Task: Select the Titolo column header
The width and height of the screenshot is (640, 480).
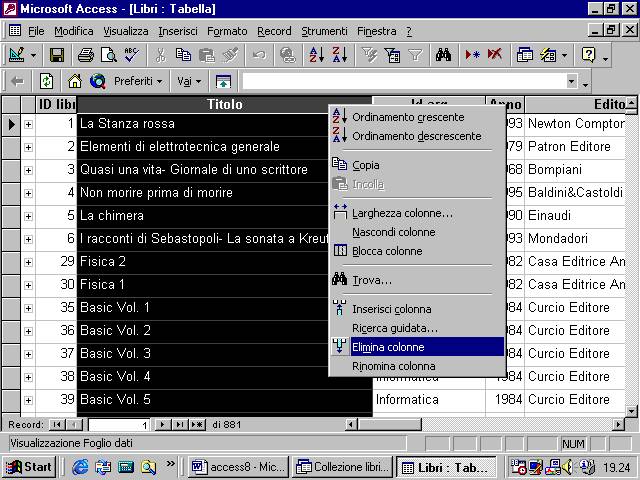Action: point(224,104)
